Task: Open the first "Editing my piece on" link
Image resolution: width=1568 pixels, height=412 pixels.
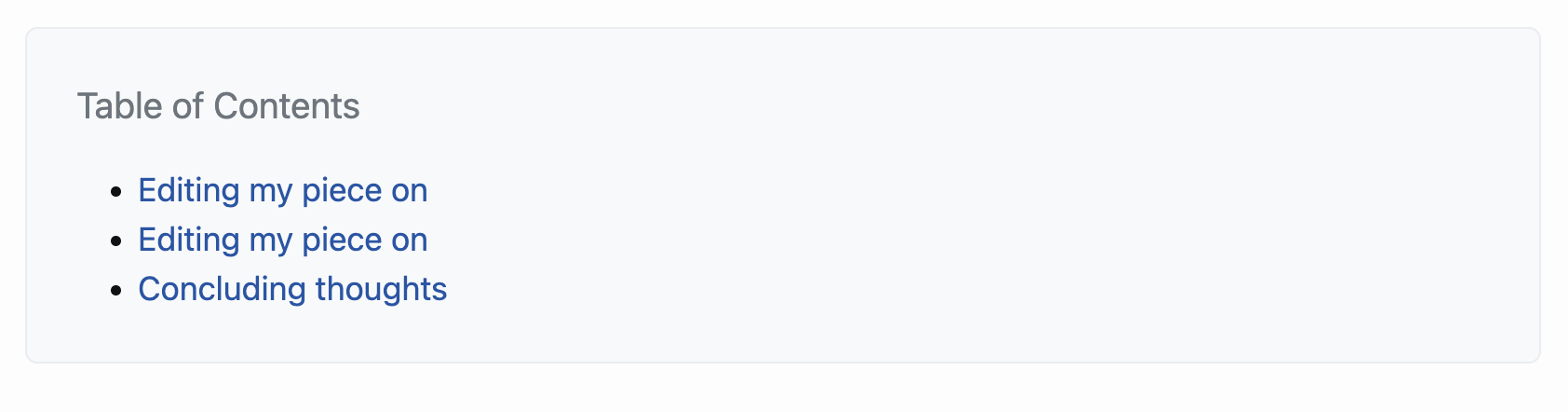Action: (x=283, y=191)
